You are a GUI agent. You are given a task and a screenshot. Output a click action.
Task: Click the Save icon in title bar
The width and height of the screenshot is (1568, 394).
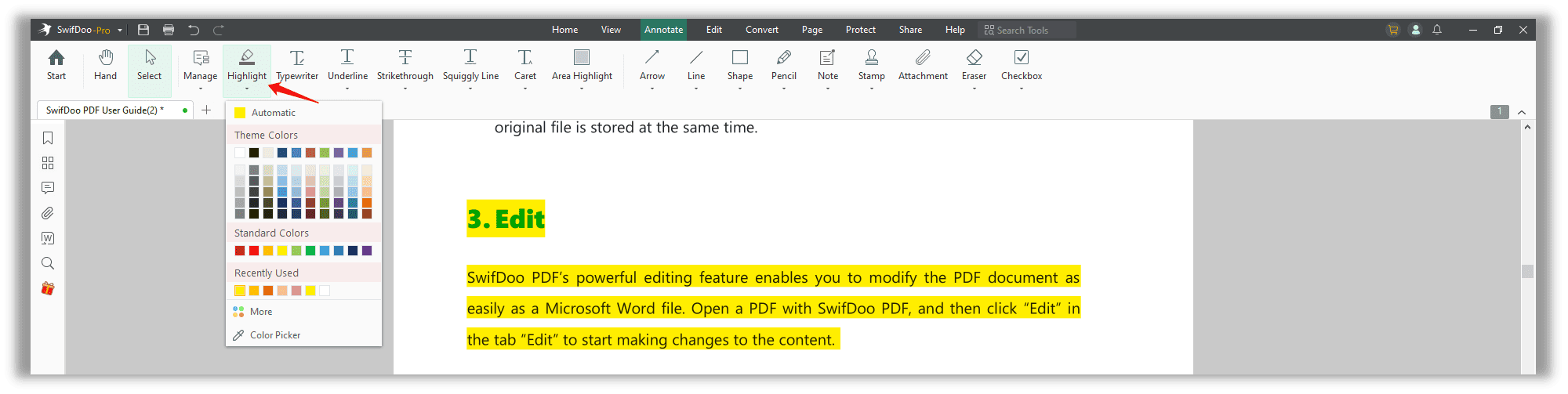(143, 30)
